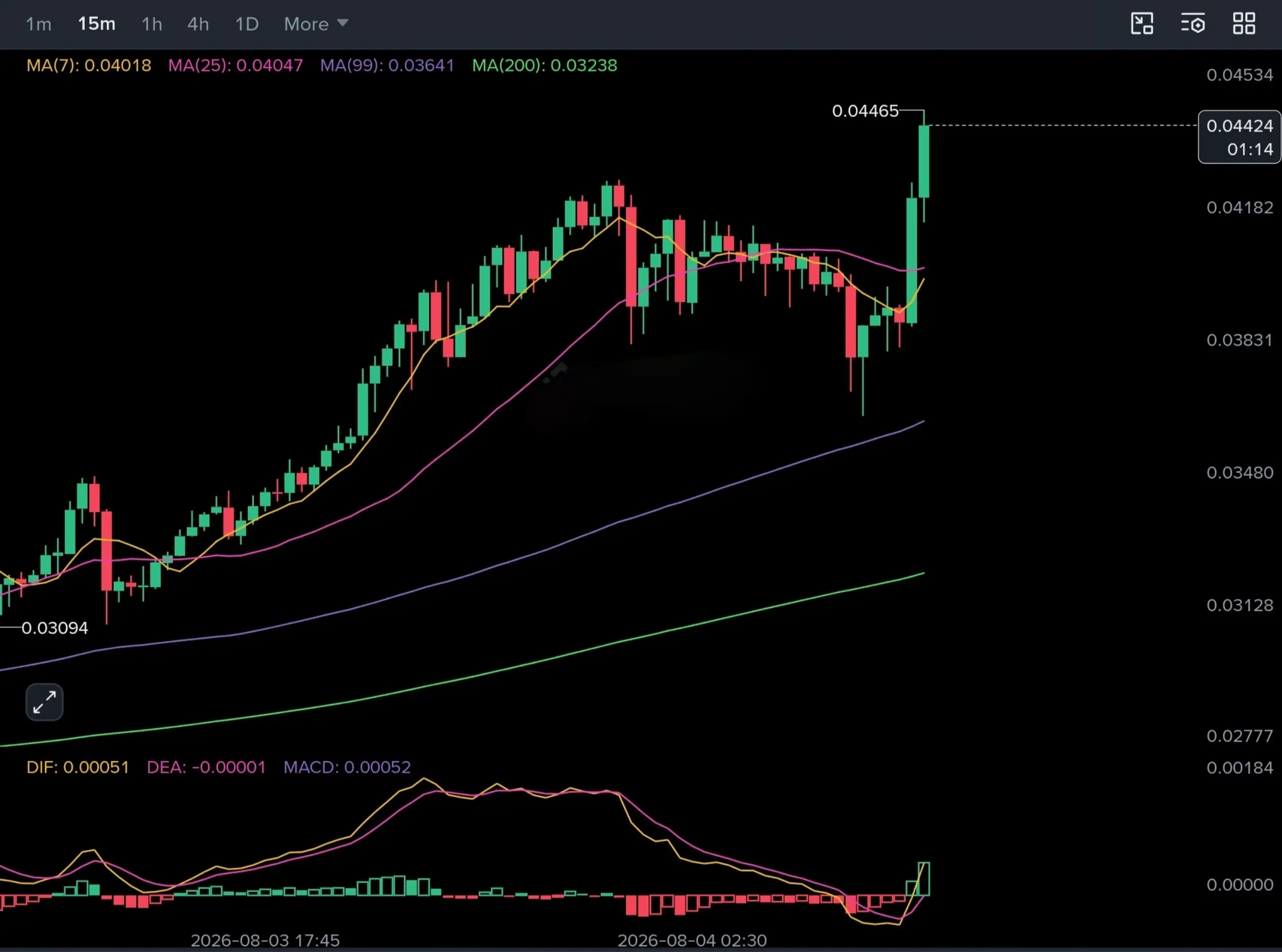This screenshot has height=952, width=1282.
Task: Select the 15m timeframe tab
Action: pyautogui.click(x=97, y=24)
